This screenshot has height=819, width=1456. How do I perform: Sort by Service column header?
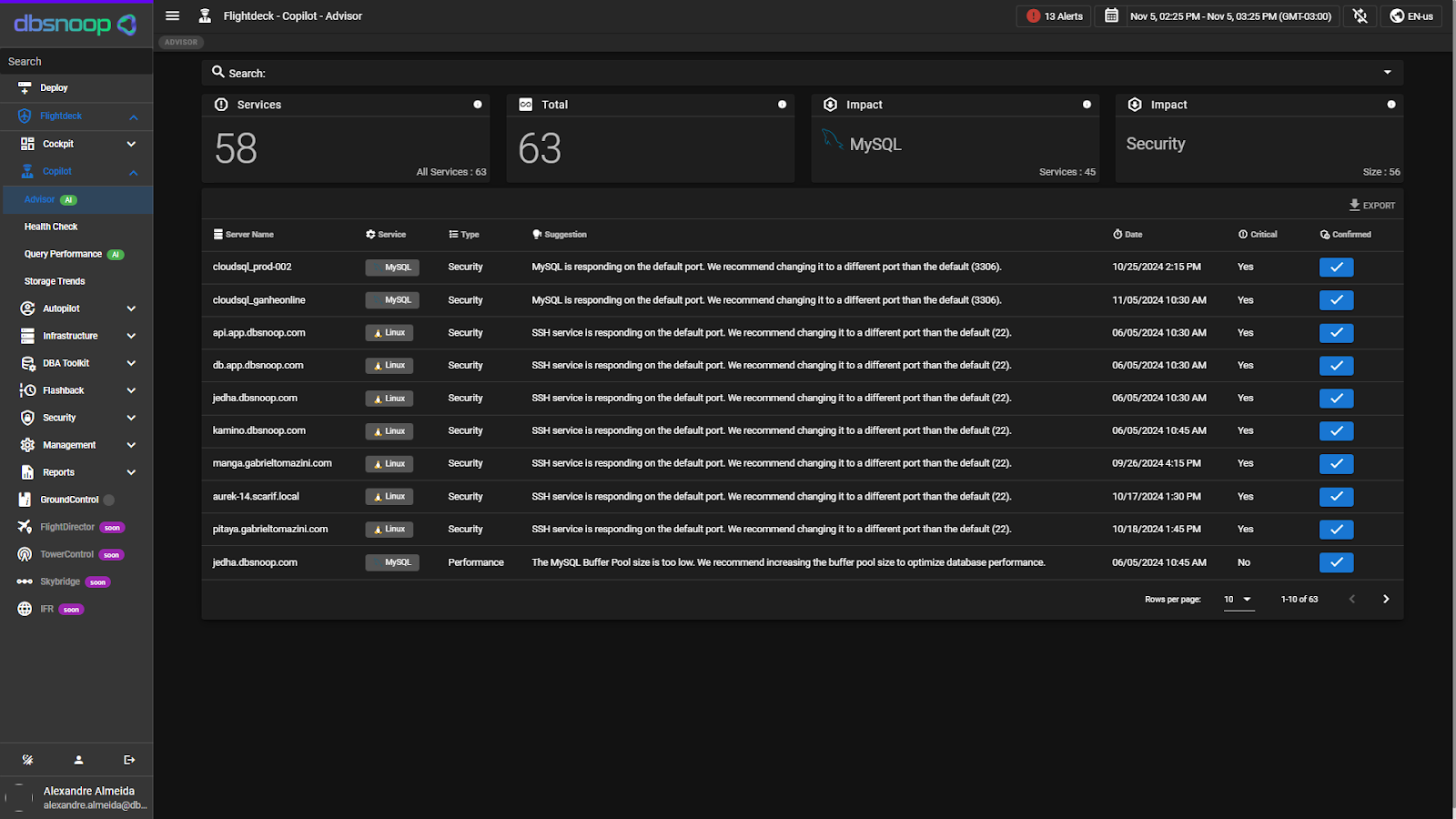[386, 235]
